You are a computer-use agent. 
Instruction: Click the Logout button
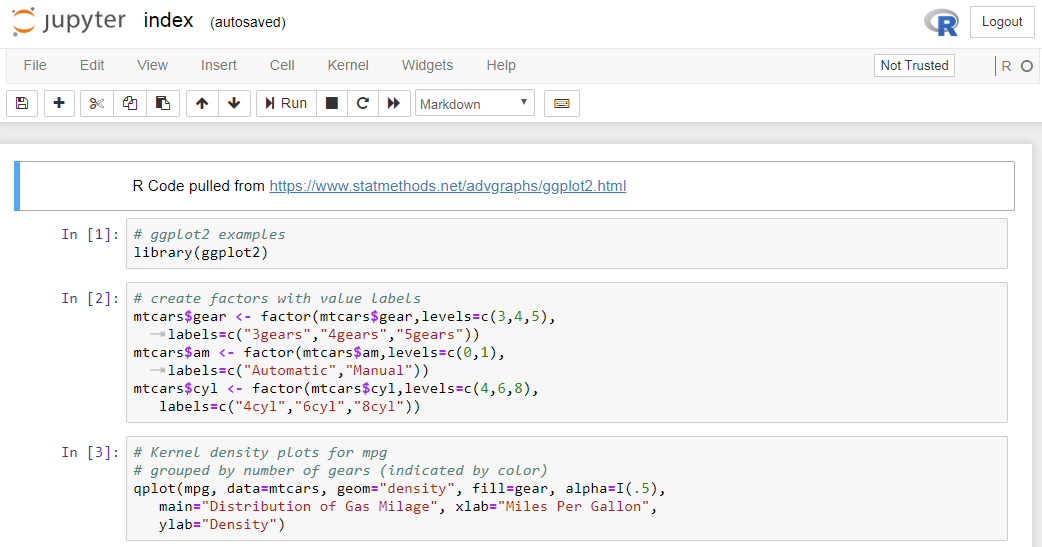tap(1001, 22)
